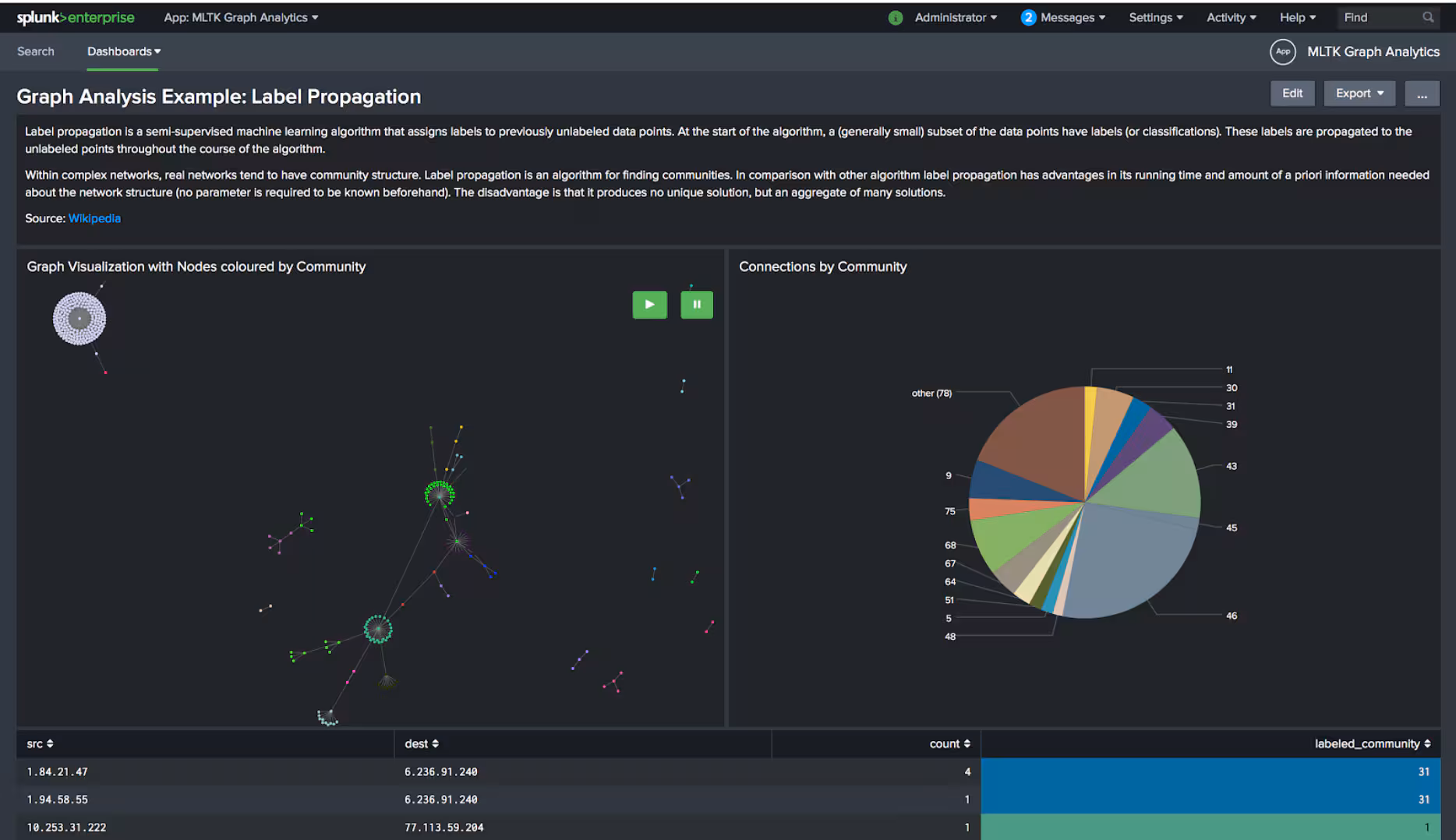Screen dimensions: 1456x840
Task: Open the Settings menu
Action: 1155,17
